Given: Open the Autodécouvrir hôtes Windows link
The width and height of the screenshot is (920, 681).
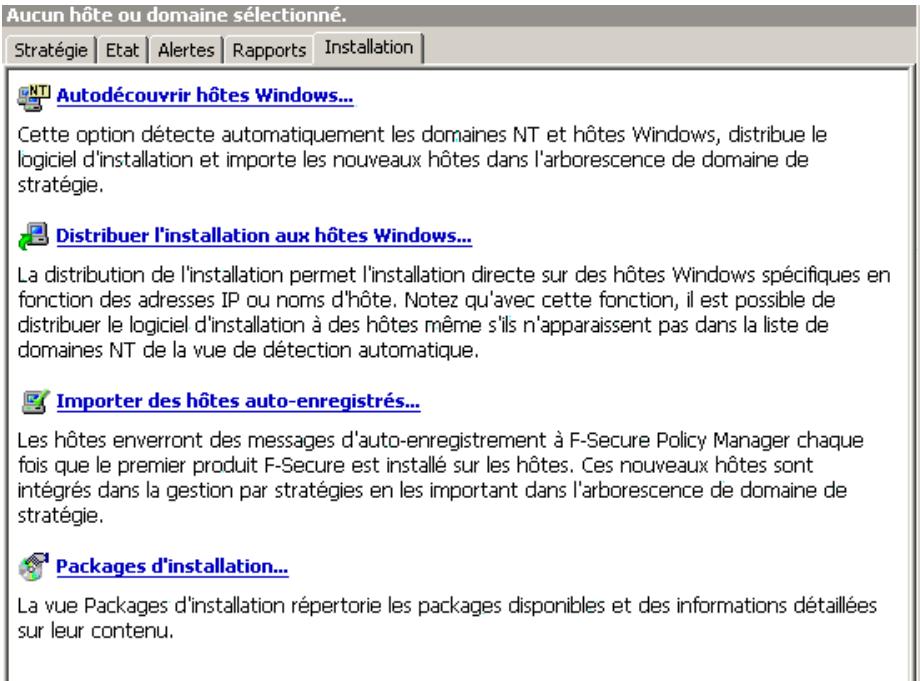Looking at the screenshot, I should 205,95.
